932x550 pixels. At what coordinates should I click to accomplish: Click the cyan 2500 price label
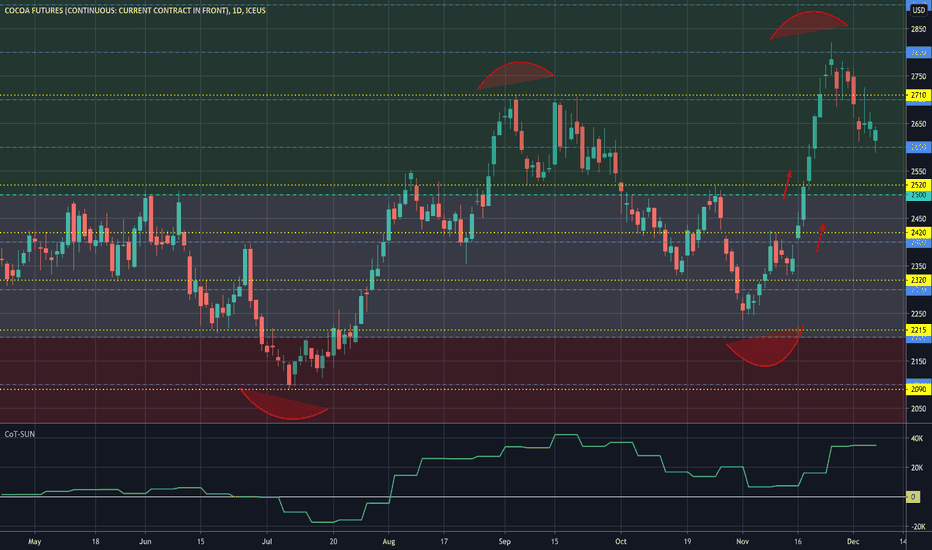coord(918,194)
